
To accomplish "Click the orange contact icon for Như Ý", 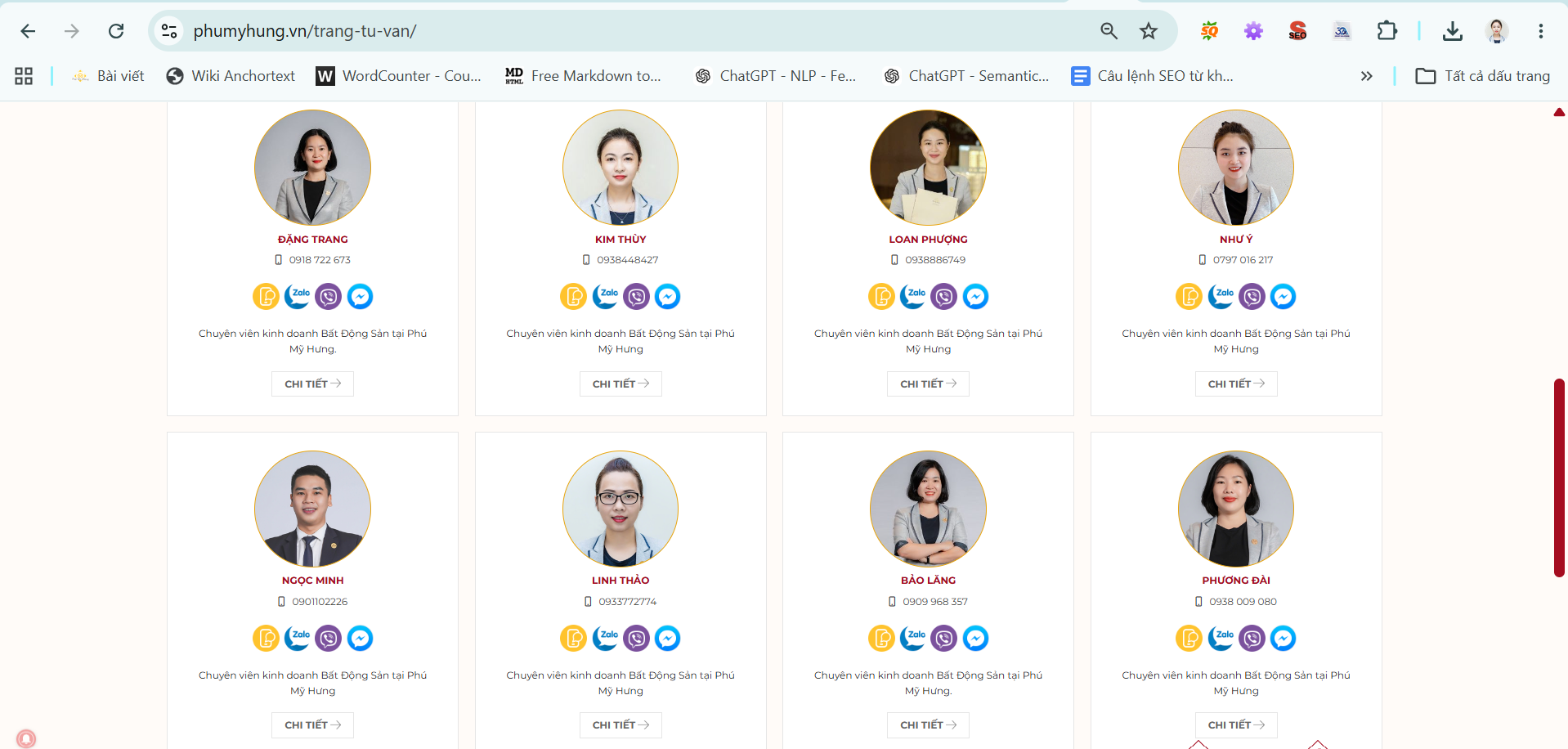I will [x=1189, y=296].
